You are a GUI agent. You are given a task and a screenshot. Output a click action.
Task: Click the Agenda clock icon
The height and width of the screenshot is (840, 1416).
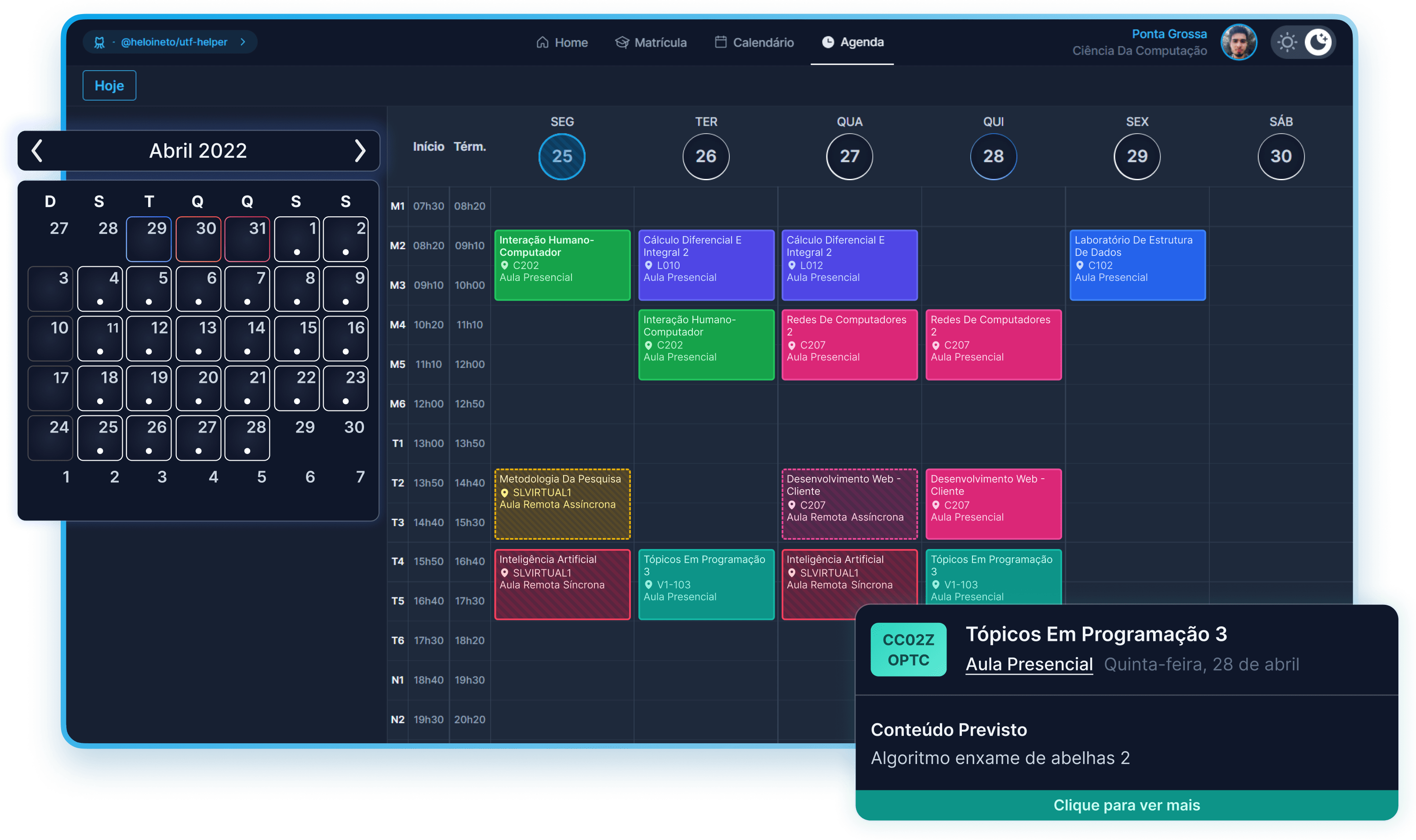(x=827, y=43)
